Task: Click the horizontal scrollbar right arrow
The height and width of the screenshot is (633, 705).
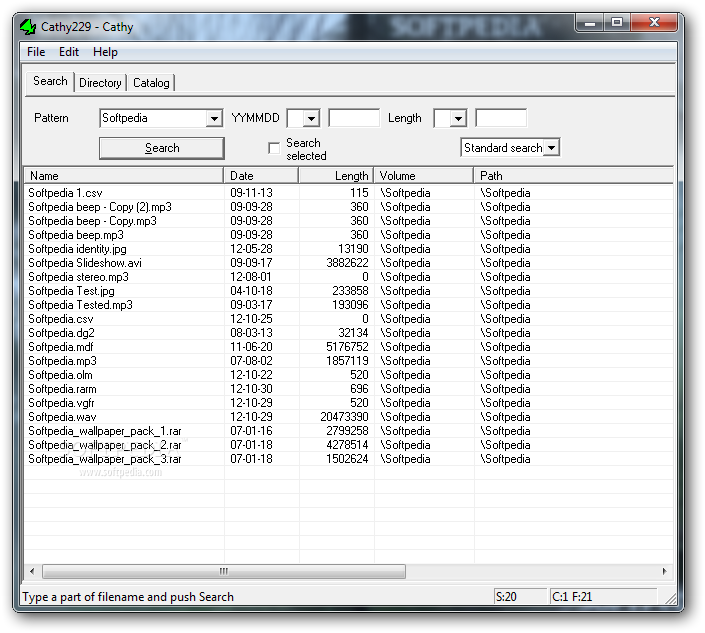Action: (665, 571)
